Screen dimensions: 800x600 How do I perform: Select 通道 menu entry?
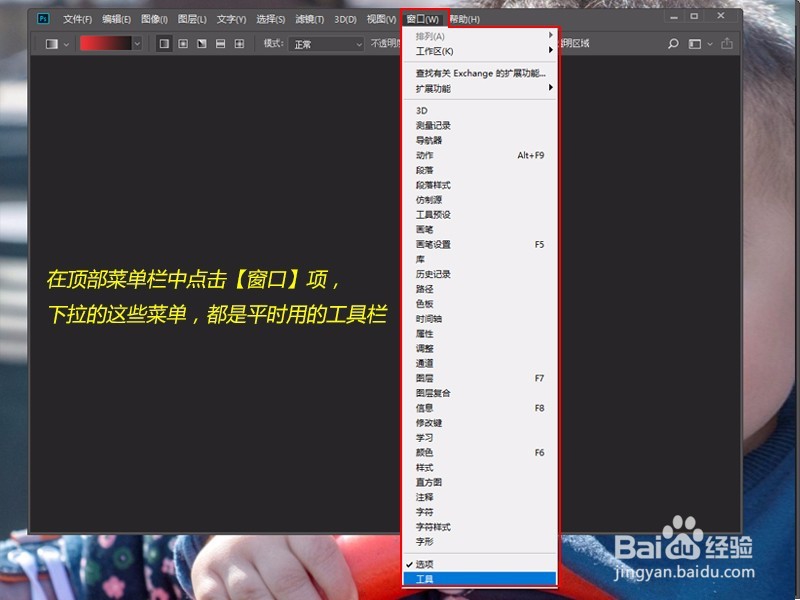480,363
